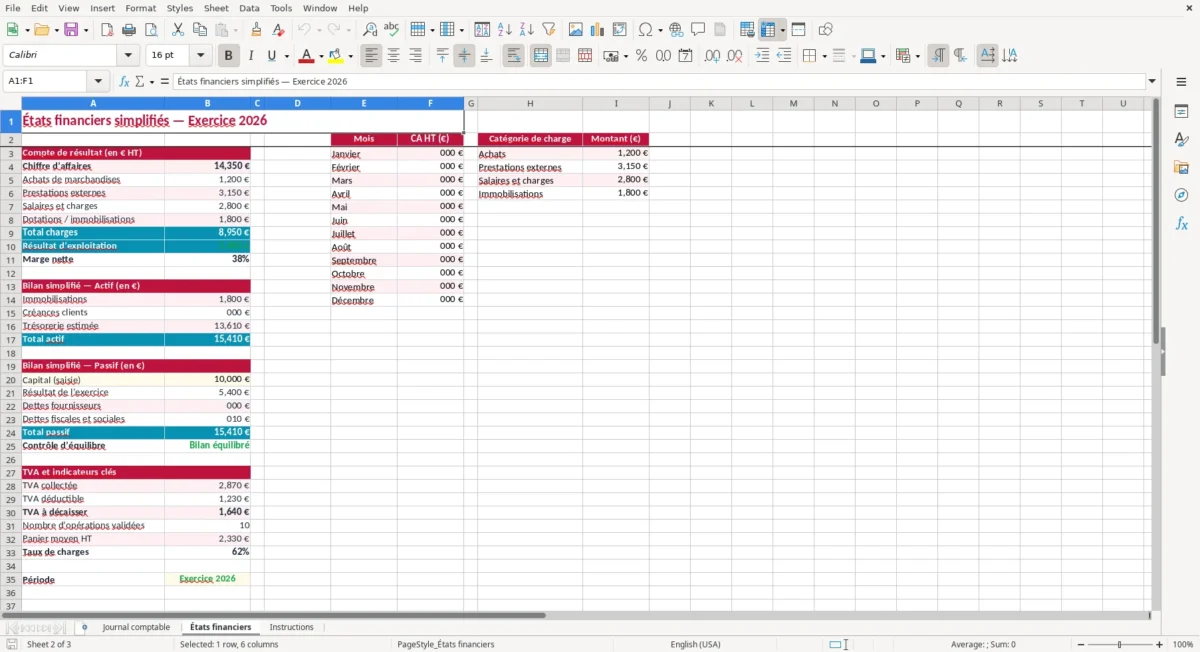The width and height of the screenshot is (1200, 652).
Task: Click zoom level 100% in status bar
Action: pyautogui.click(x=1183, y=645)
